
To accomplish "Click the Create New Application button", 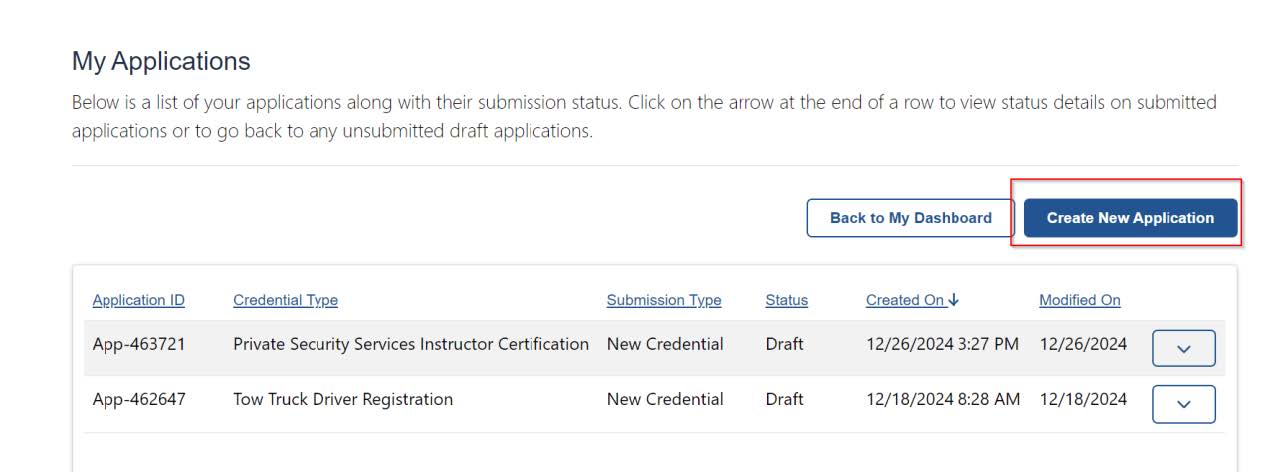I will click(1130, 218).
